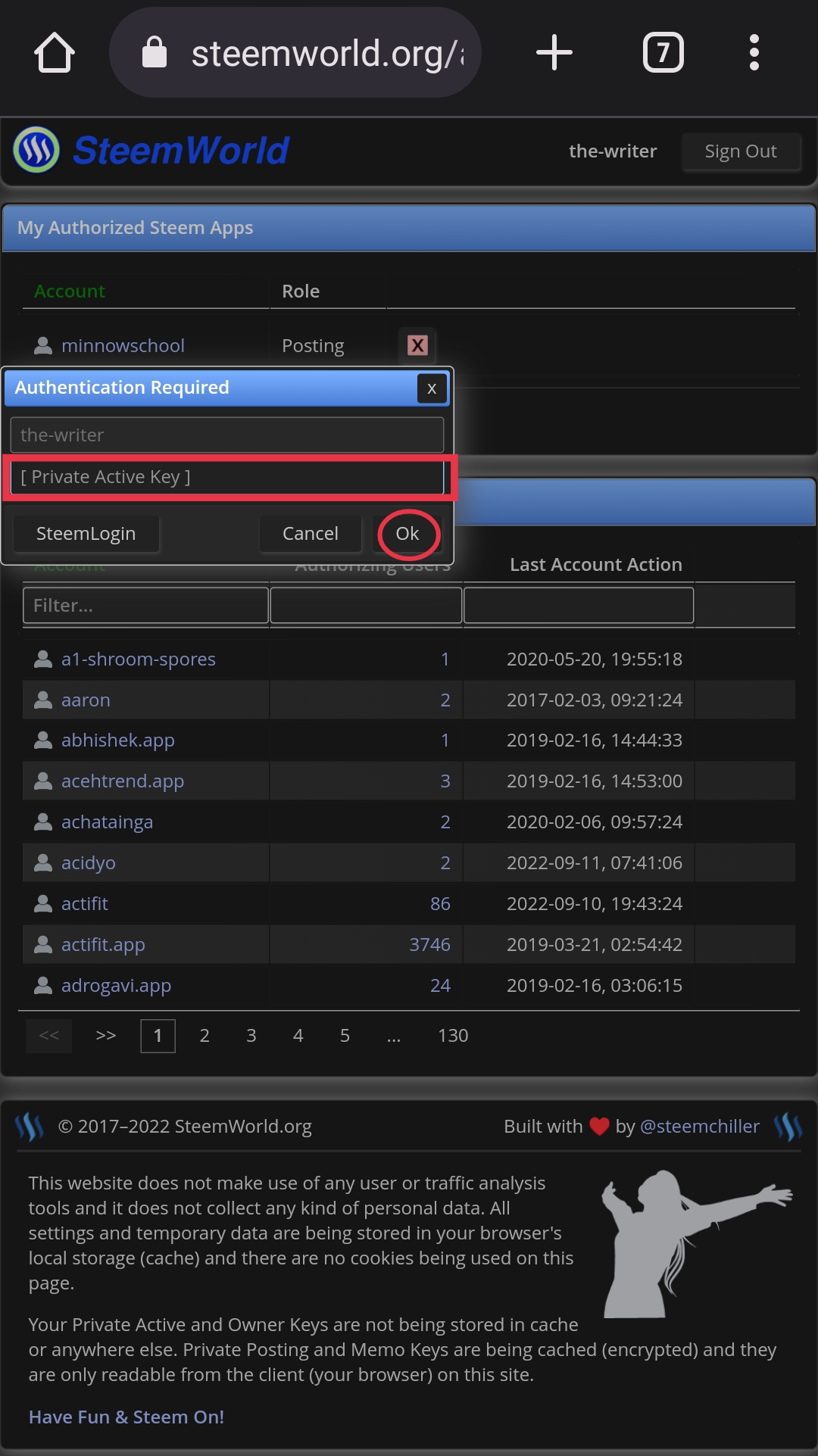Open the minnowschool account link

pyautogui.click(x=123, y=346)
